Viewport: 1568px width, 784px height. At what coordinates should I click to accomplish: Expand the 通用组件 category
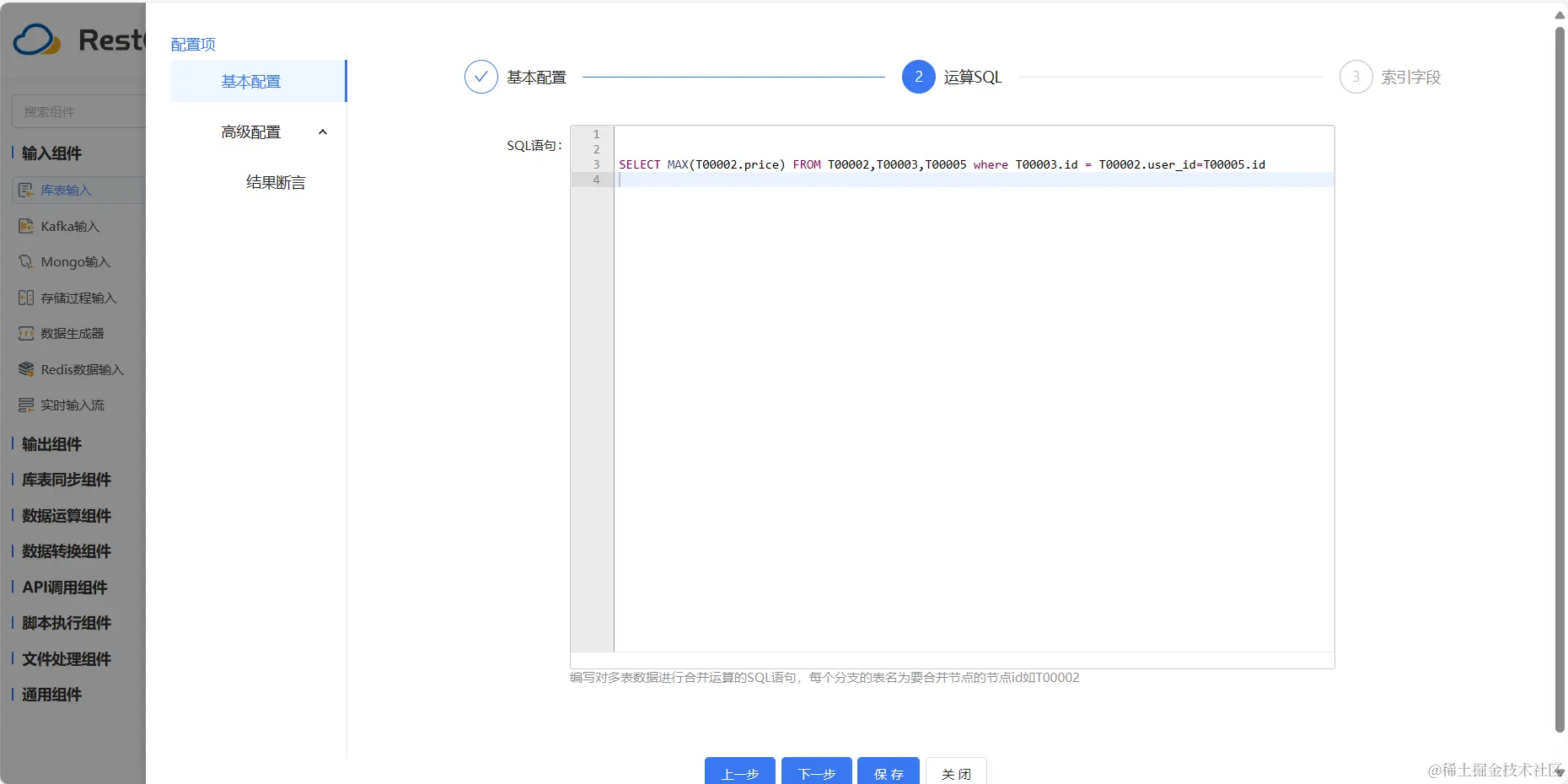coord(51,695)
